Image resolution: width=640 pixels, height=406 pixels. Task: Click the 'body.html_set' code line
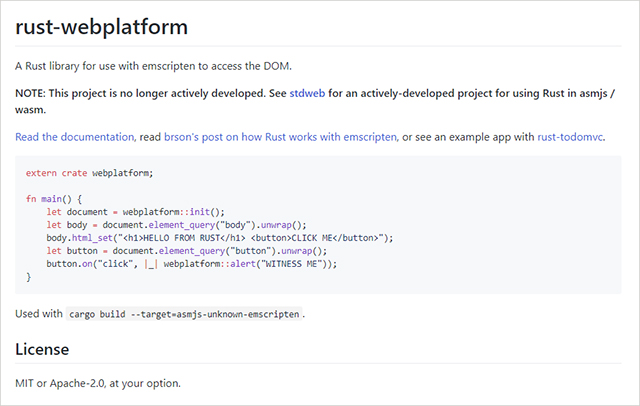coord(220,238)
